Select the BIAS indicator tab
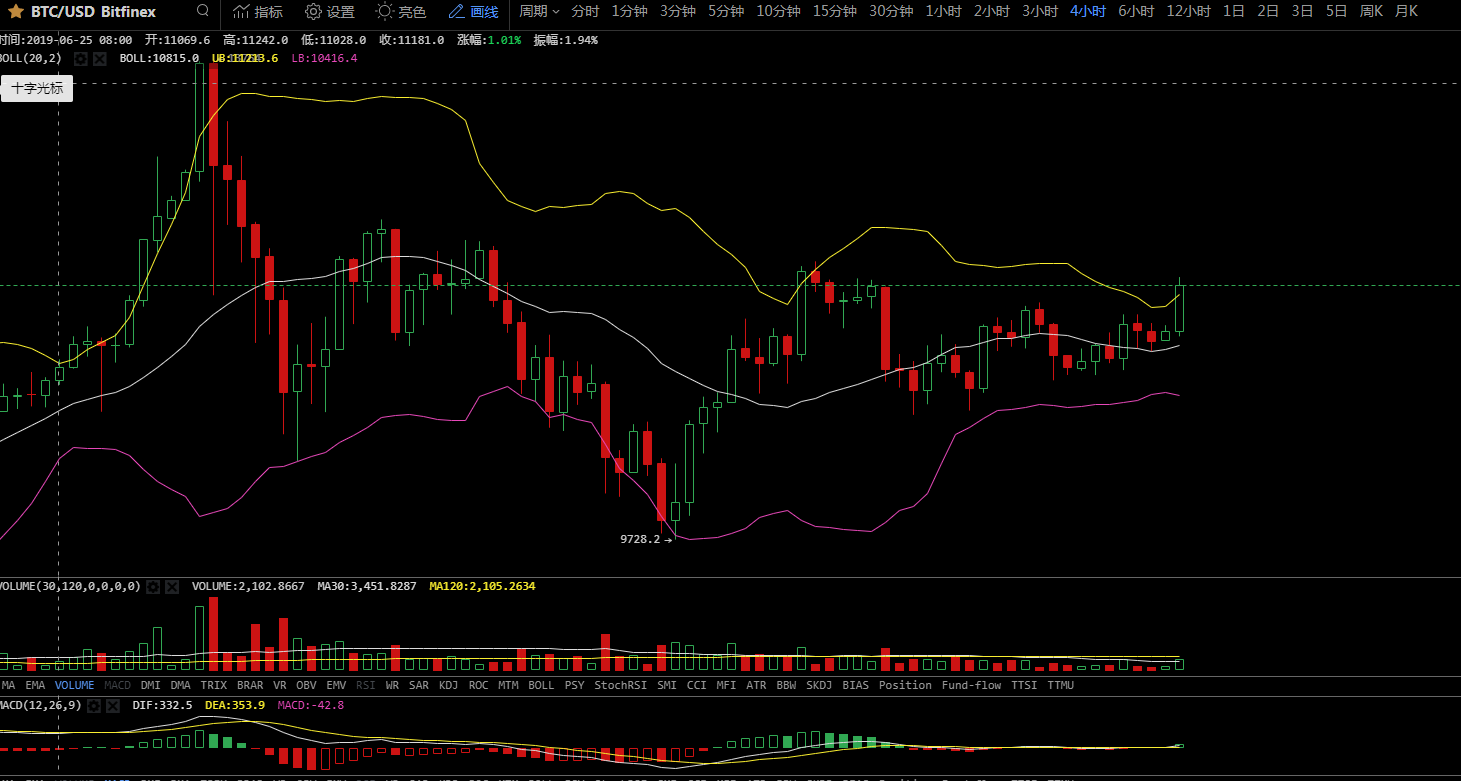This screenshot has width=1461, height=781. point(856,686)
